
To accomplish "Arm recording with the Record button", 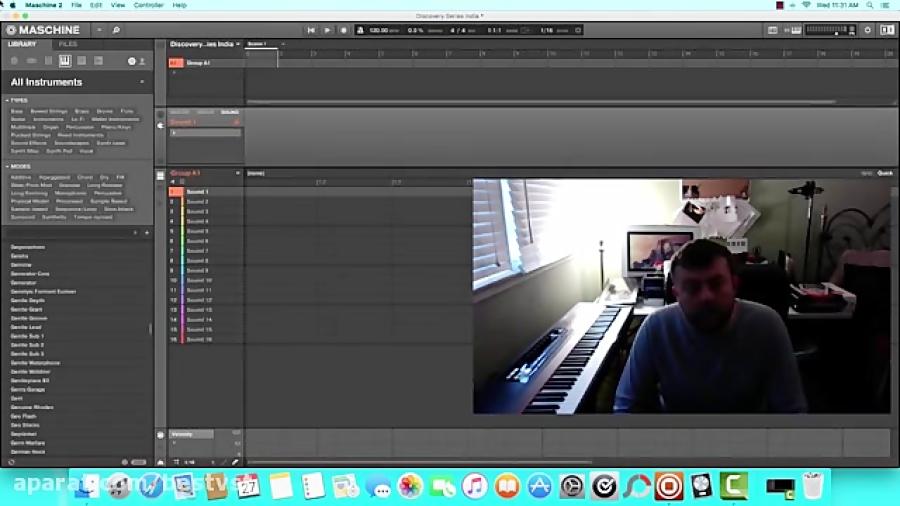I will pos(343,30).
